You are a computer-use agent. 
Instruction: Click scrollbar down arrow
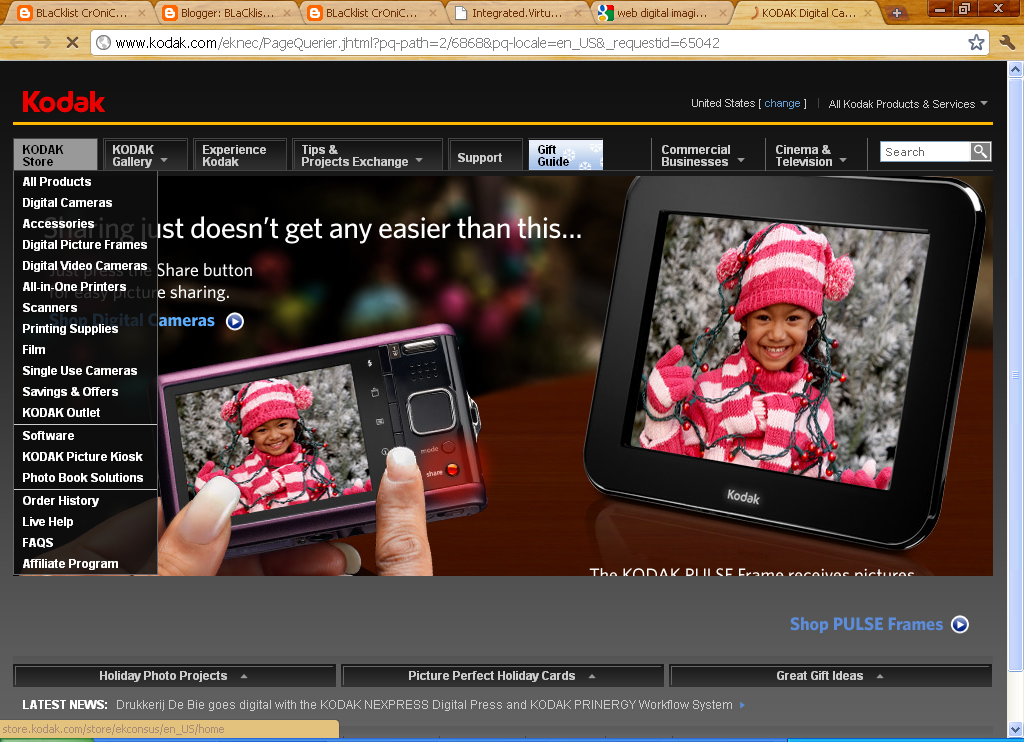[x=1015, y=729]
